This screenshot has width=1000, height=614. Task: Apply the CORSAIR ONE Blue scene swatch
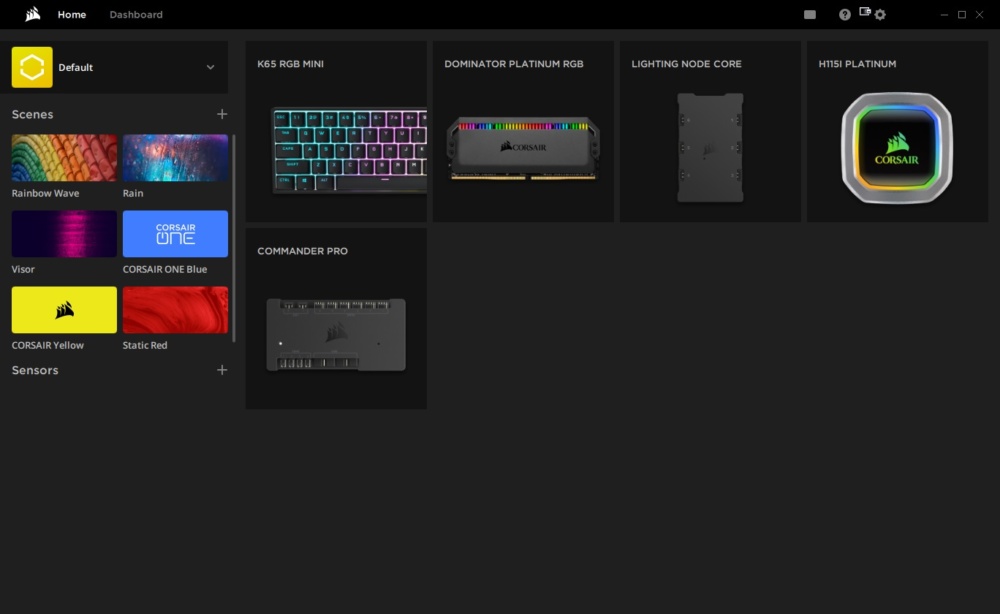point(175,234)
